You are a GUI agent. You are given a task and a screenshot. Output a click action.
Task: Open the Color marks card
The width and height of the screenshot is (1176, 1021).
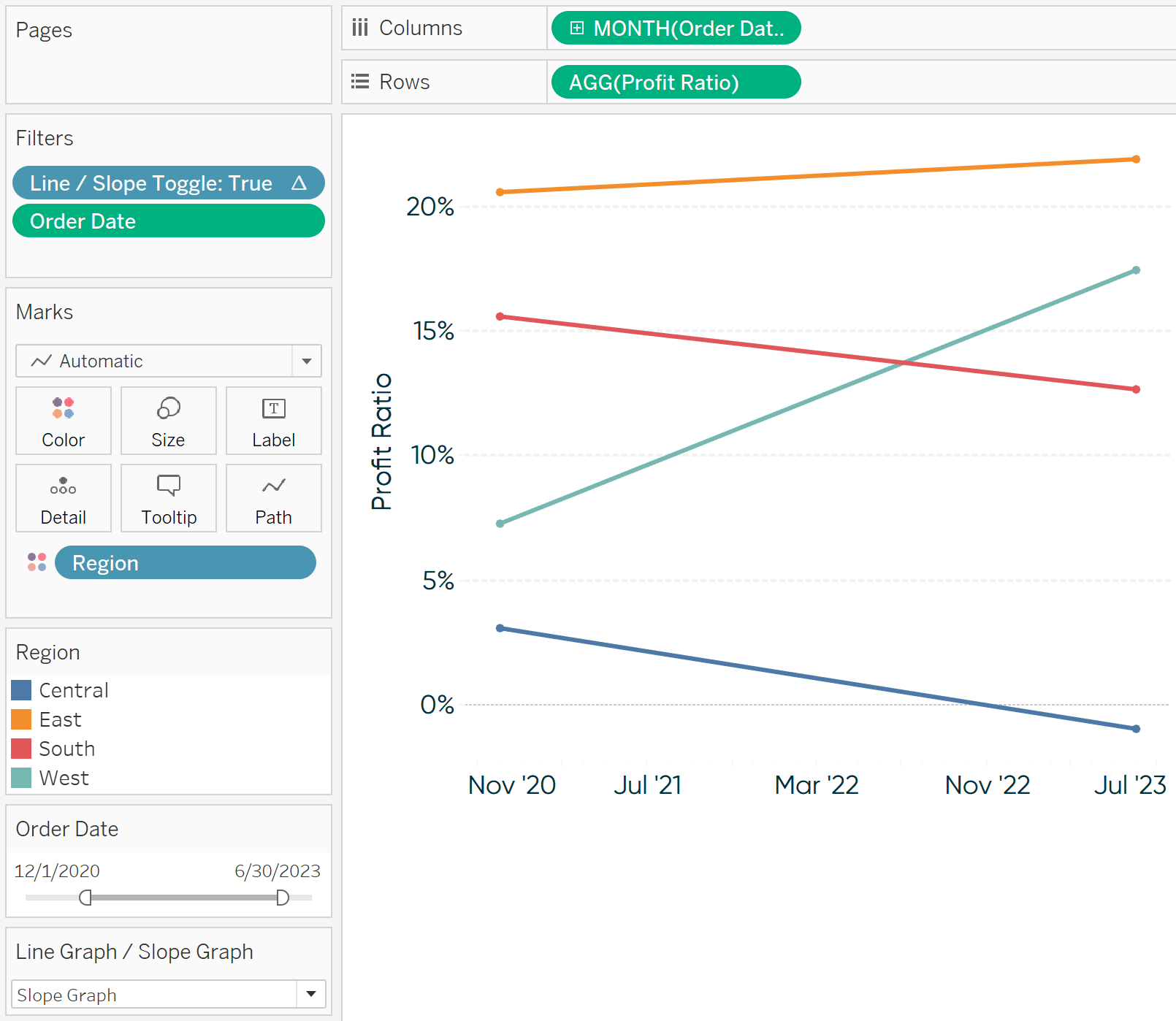(x=64, y=421)
